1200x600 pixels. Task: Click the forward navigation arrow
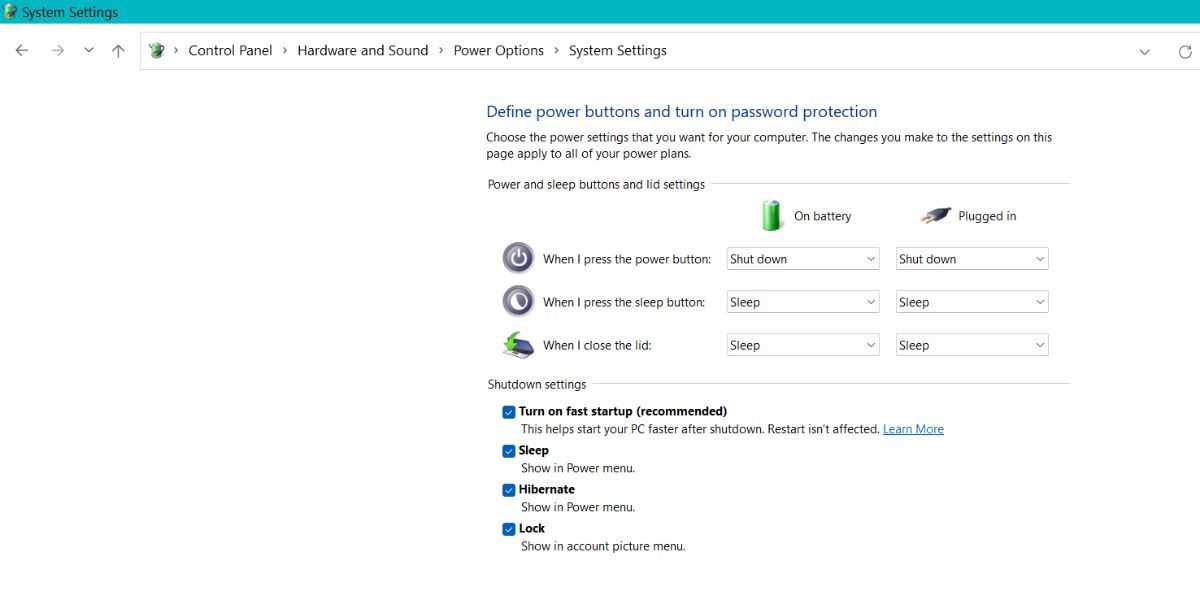(57, 51)
